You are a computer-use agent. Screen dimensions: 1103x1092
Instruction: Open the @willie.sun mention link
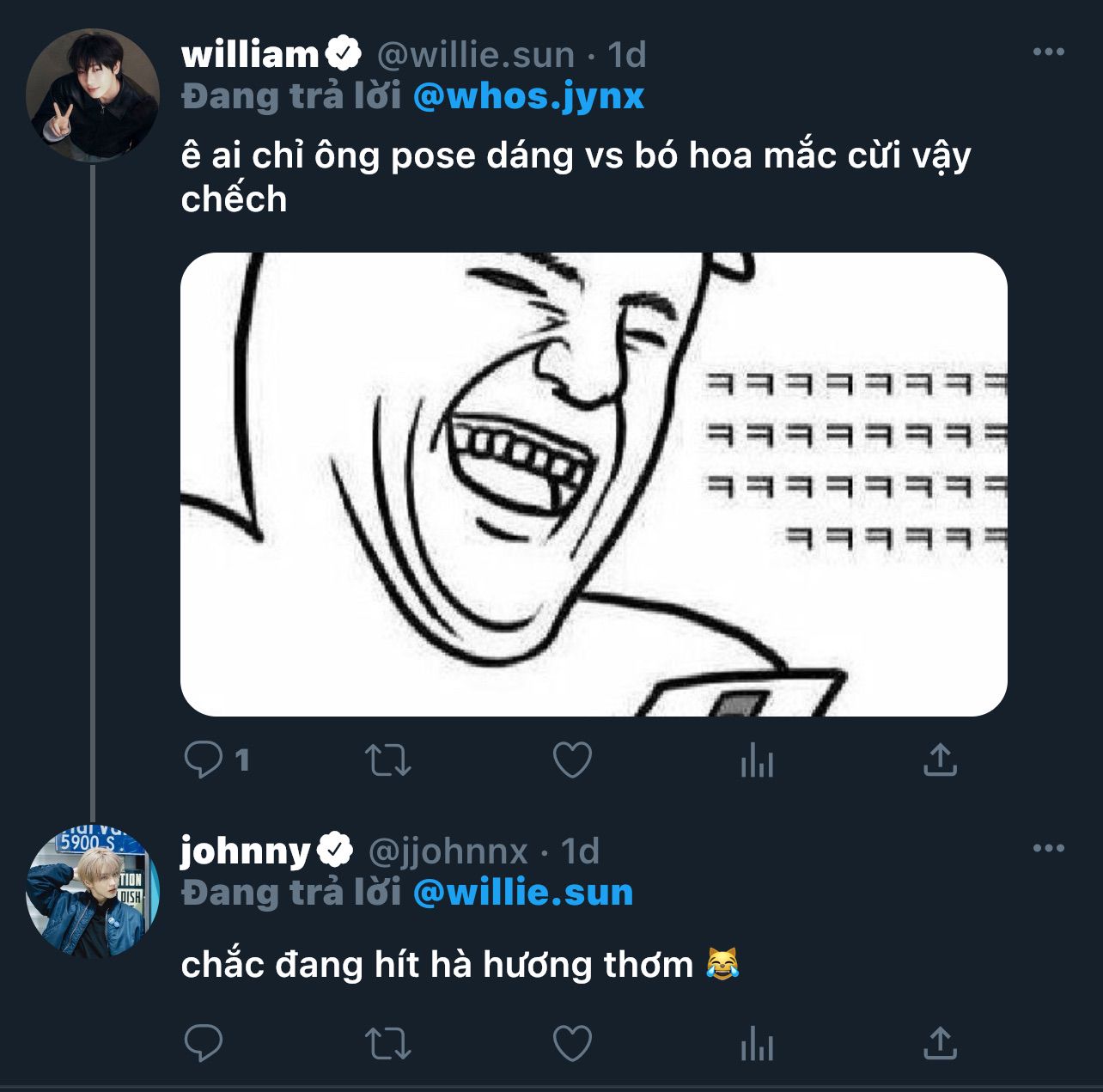(522, 893)
